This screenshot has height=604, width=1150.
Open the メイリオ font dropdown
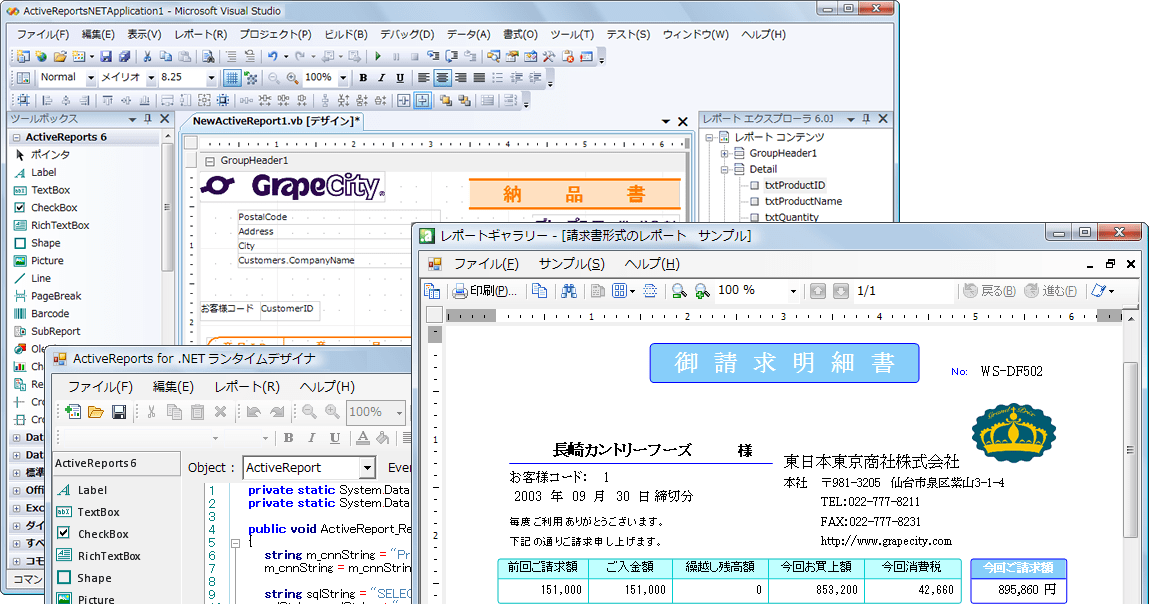tap(151, 78)
